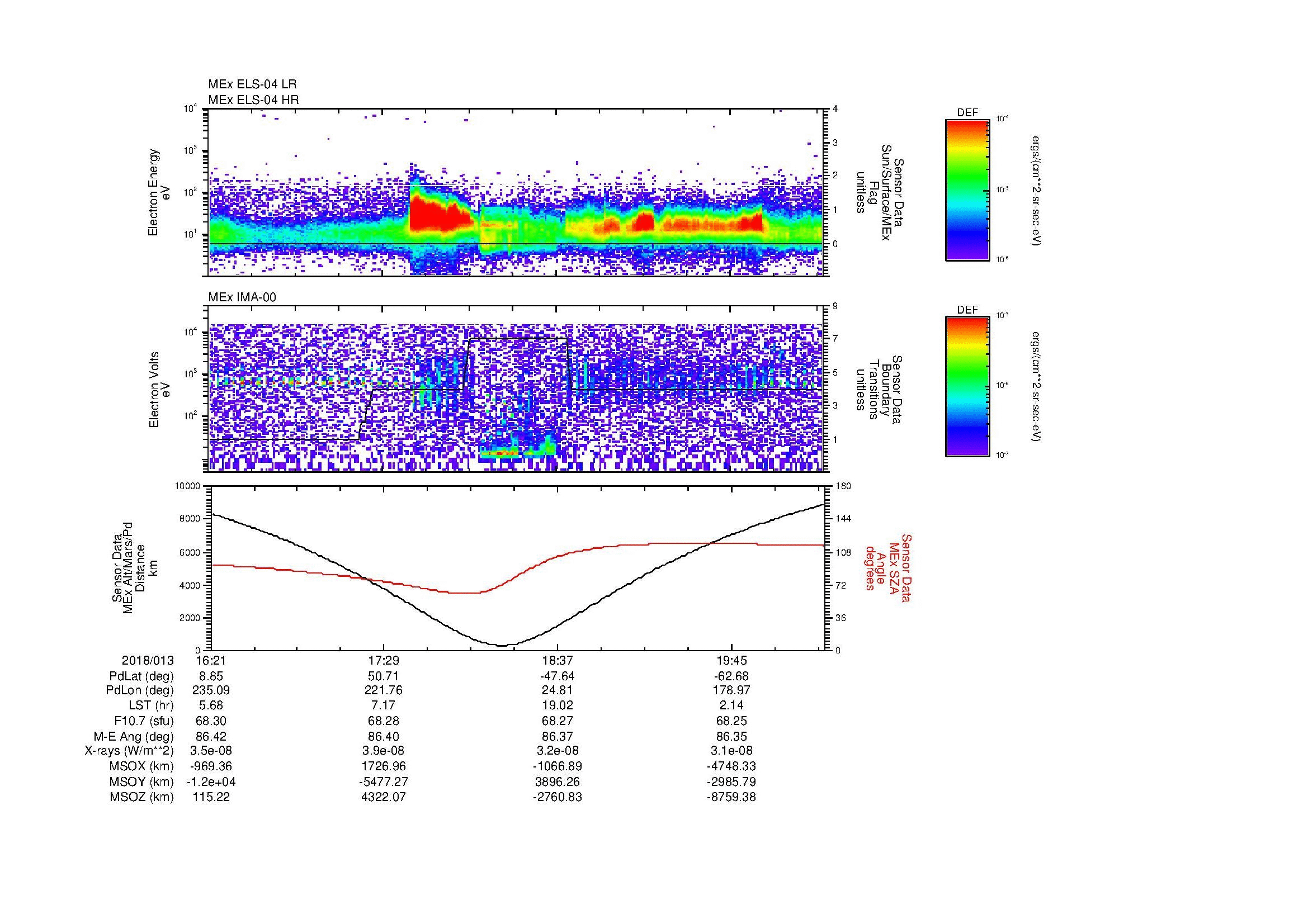Click the 'M-E Ang (deg)' row label
Image resolution: width=1308 pixels, height=924 pixels.
click(x=134, y=736)
